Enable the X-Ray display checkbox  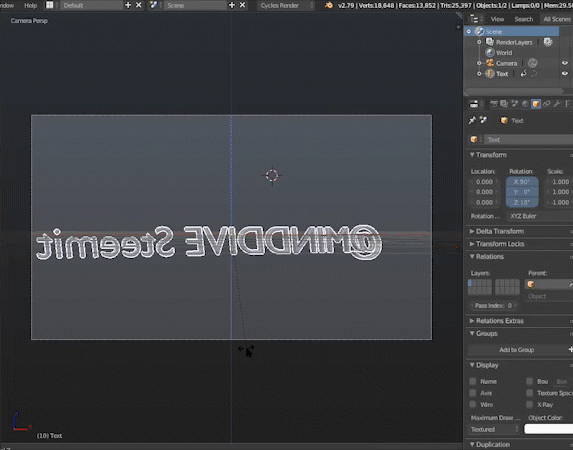[x=529, y=405]
